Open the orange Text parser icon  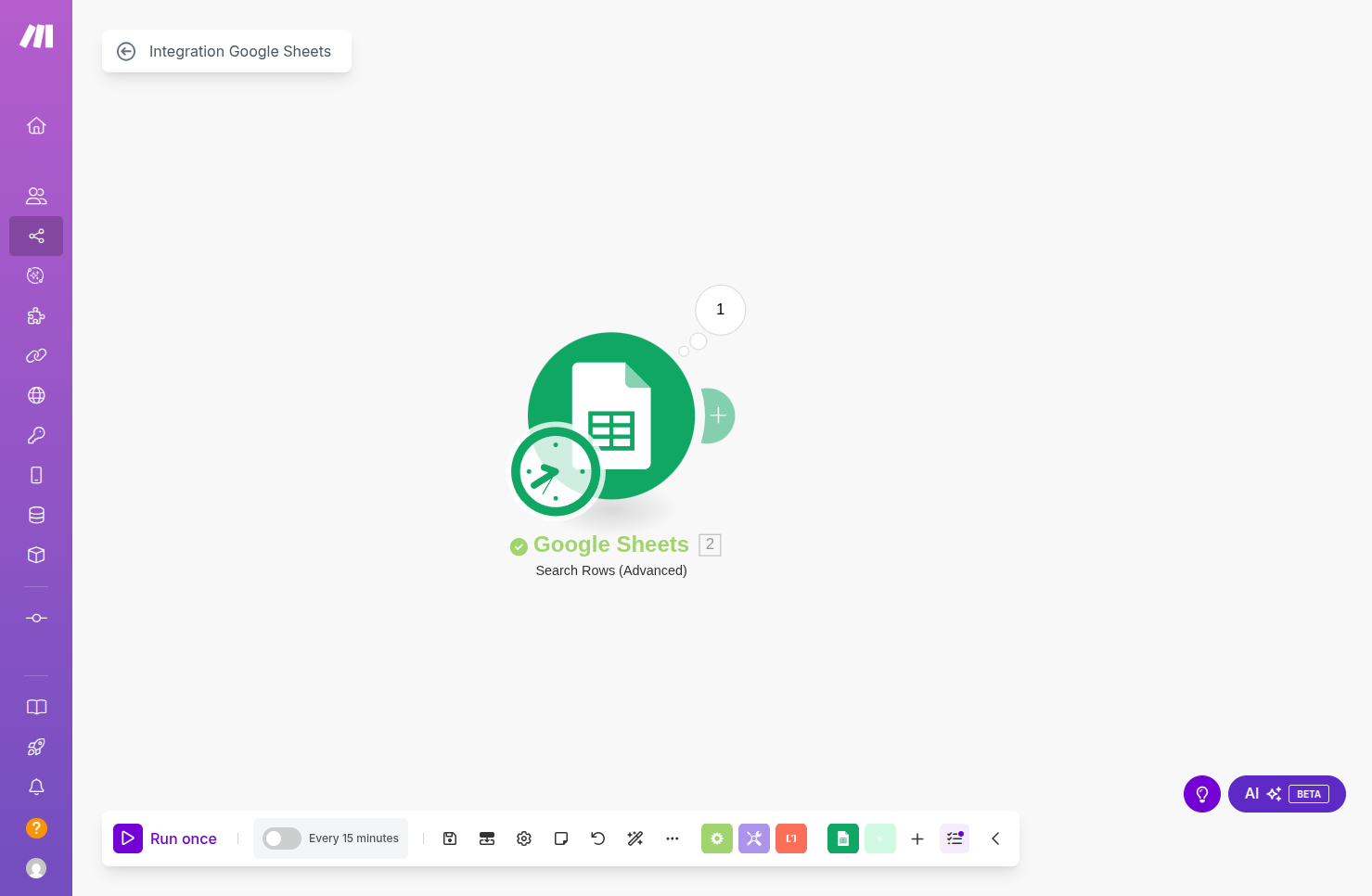pos(791,838)
